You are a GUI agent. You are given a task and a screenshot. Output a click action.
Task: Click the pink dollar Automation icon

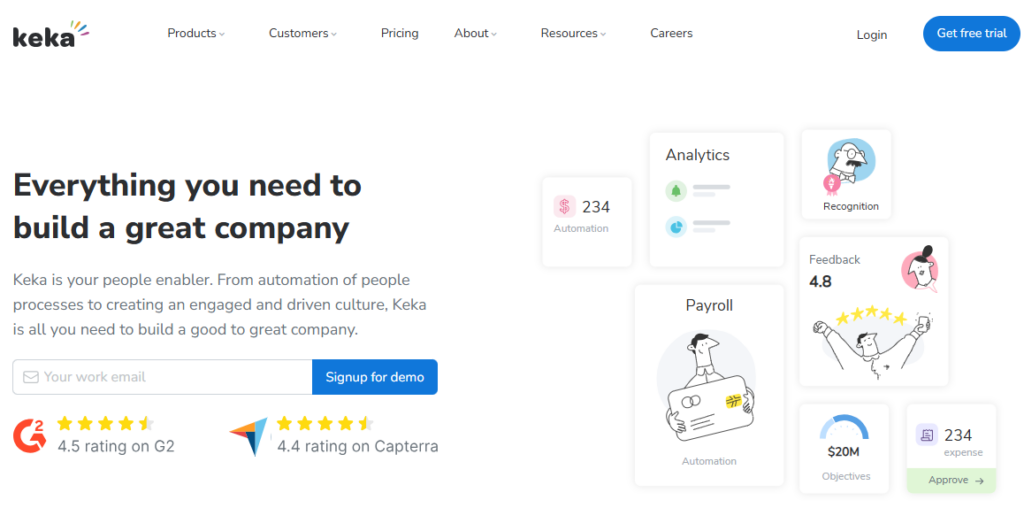564,207
